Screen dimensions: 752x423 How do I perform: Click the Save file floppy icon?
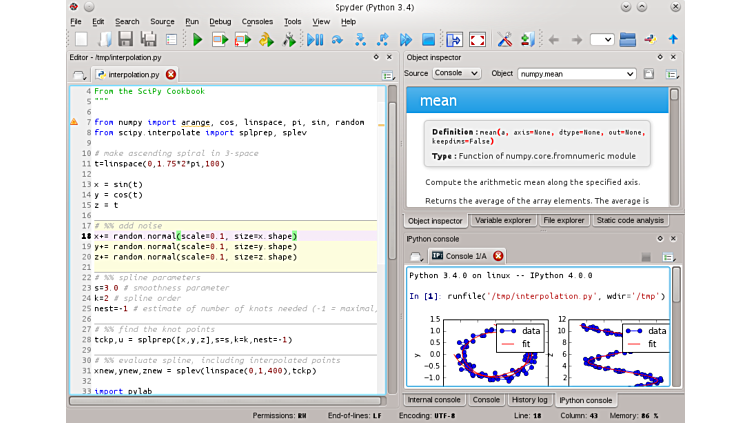(x=125, y=40)
